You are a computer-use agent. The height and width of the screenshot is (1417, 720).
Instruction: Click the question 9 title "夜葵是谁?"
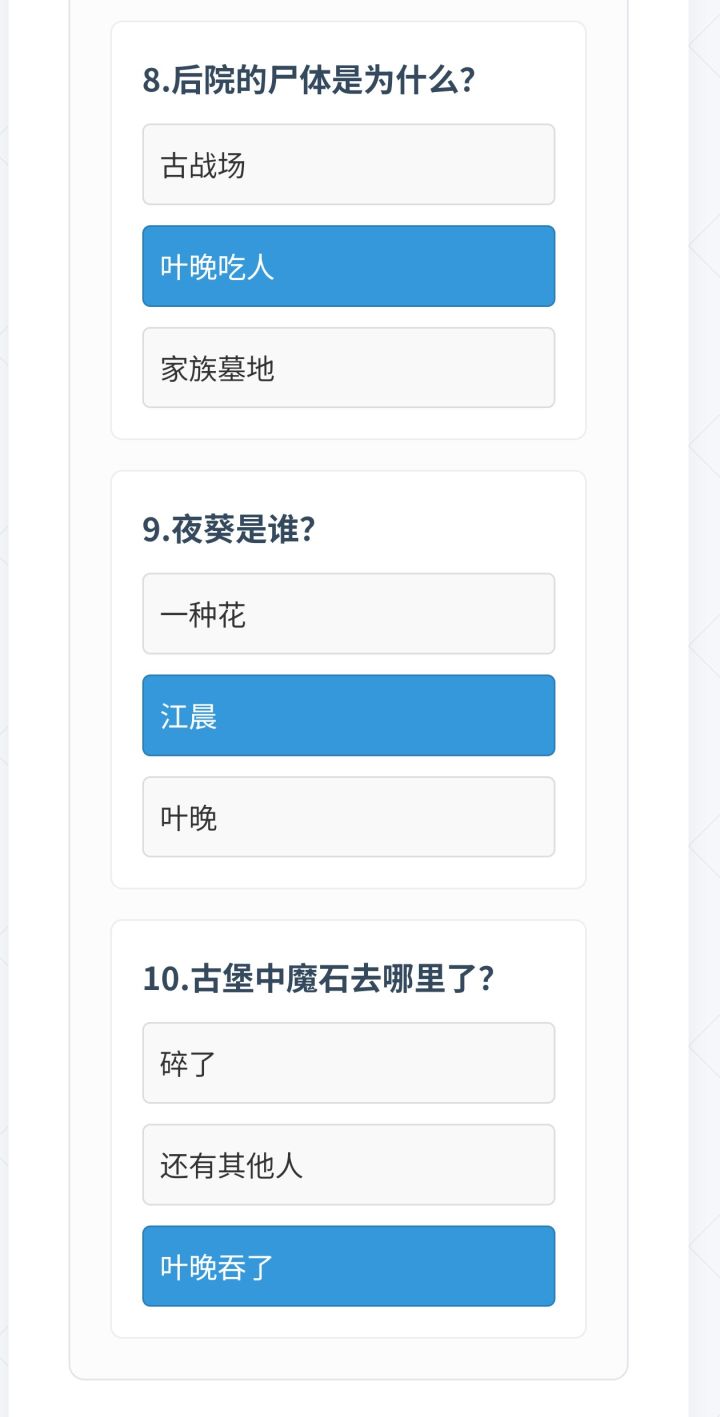(x=229, y=529)
